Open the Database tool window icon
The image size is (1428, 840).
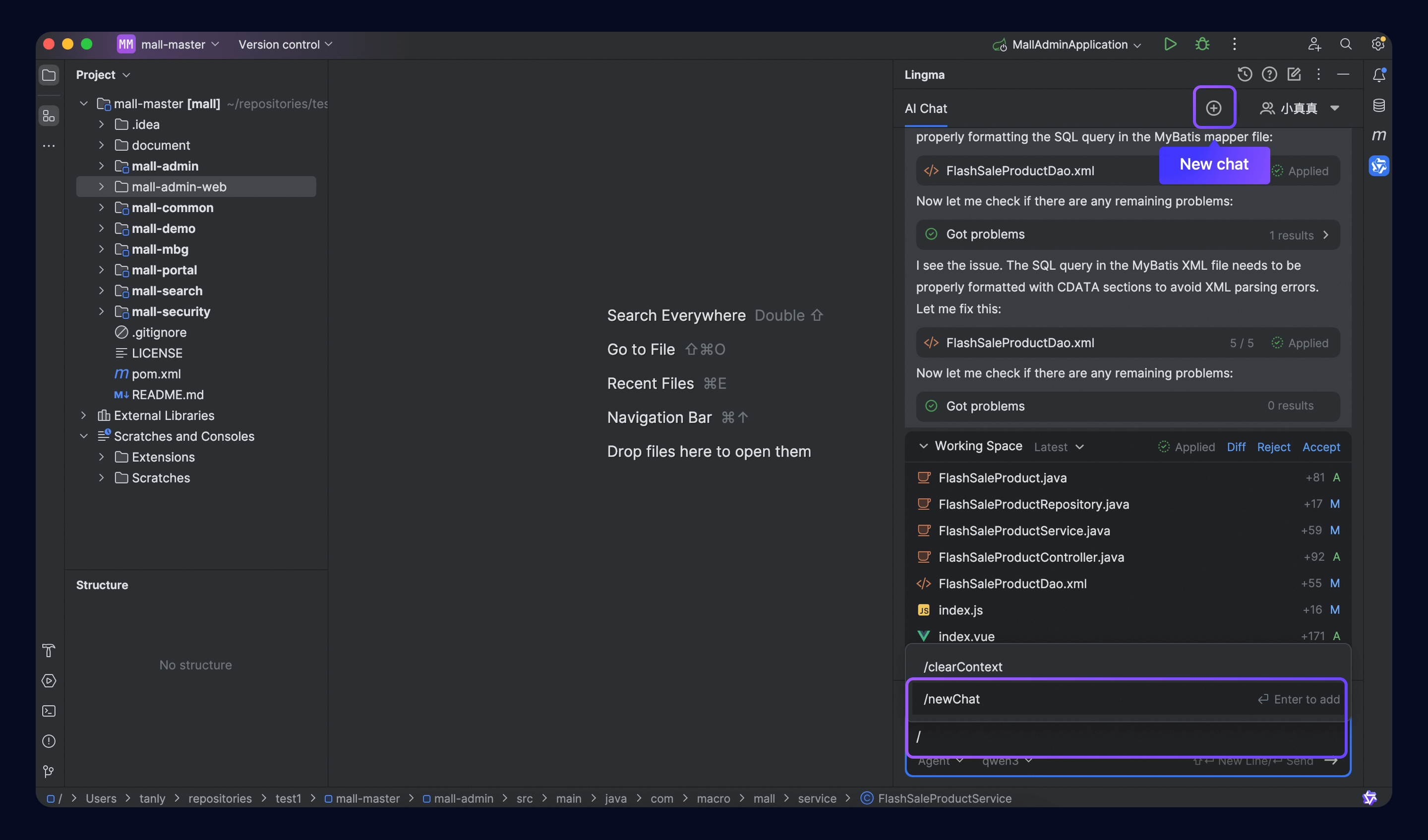point(1379,106)
